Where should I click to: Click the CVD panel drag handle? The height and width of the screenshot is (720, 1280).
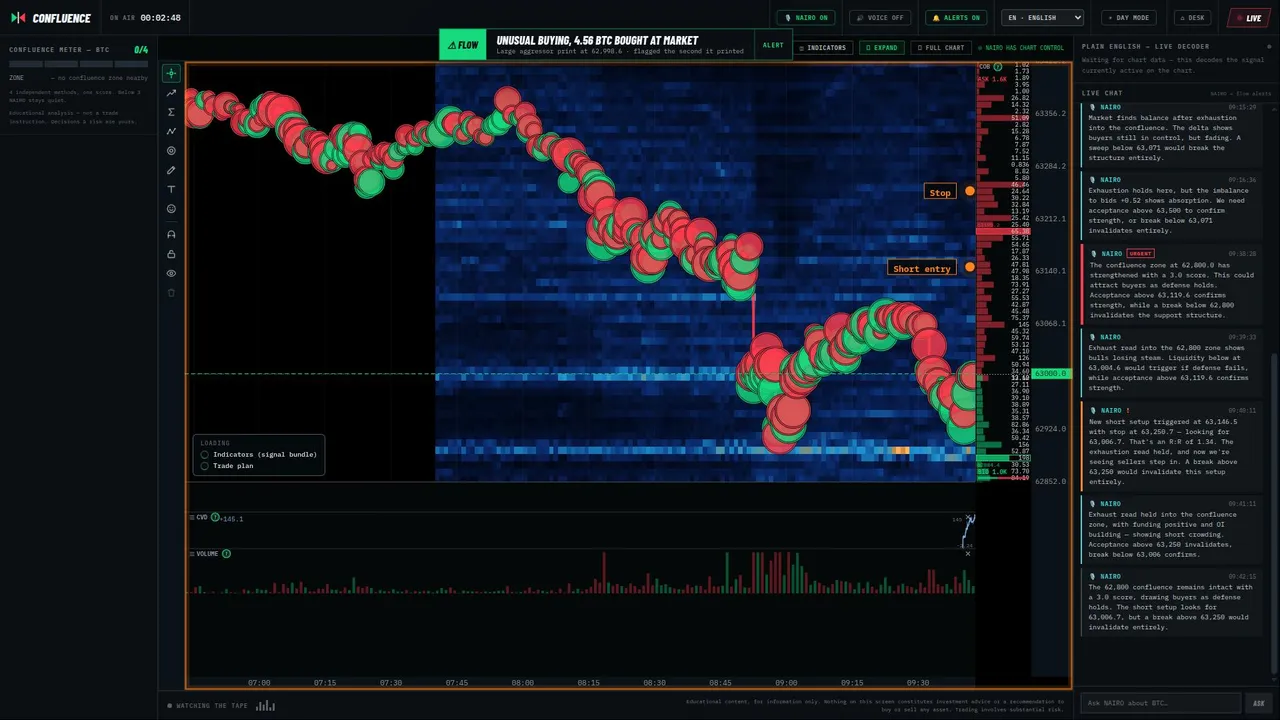pyautogui.click(x=192, y=517)
